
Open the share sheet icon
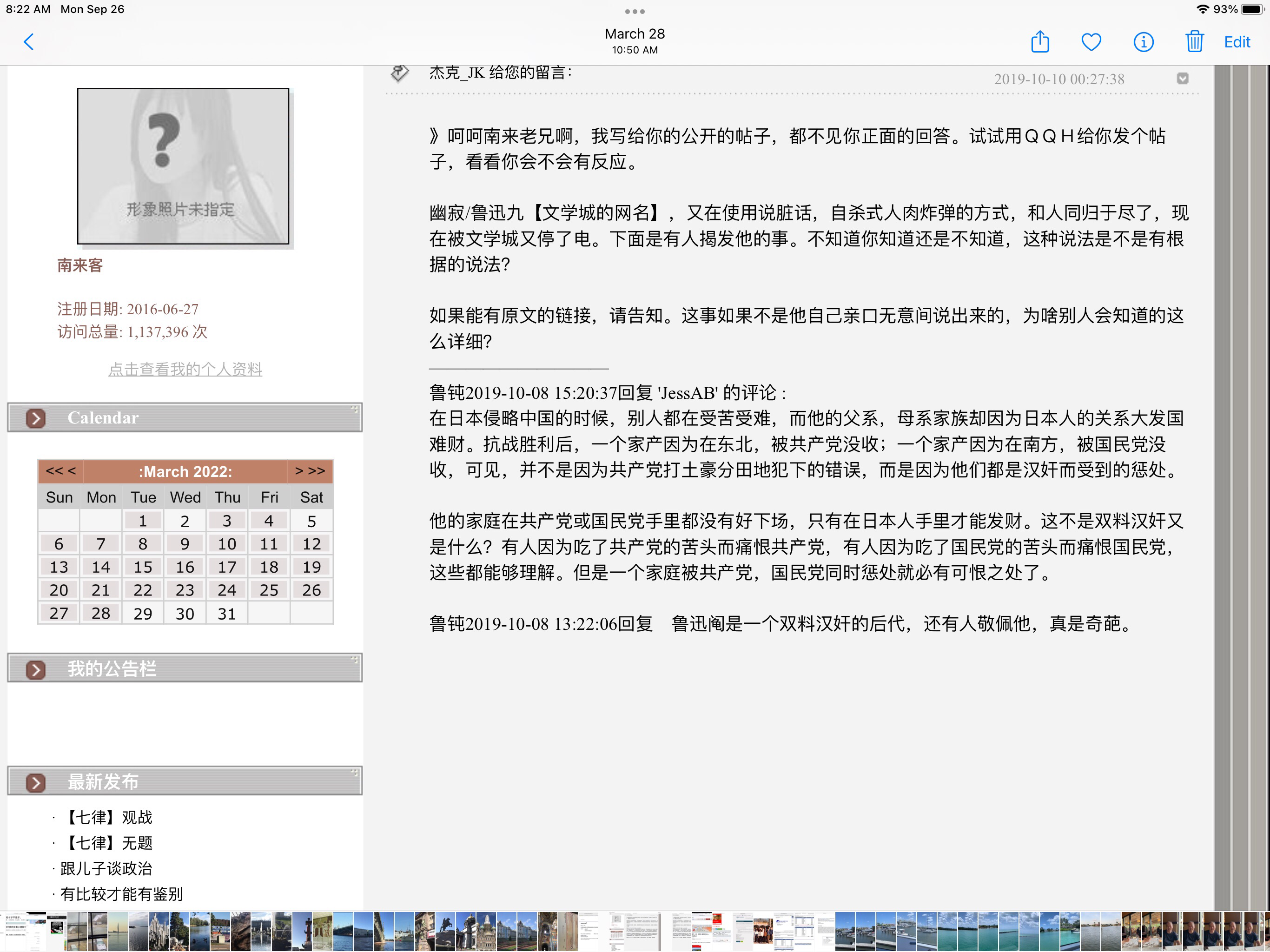(1040, 41)
